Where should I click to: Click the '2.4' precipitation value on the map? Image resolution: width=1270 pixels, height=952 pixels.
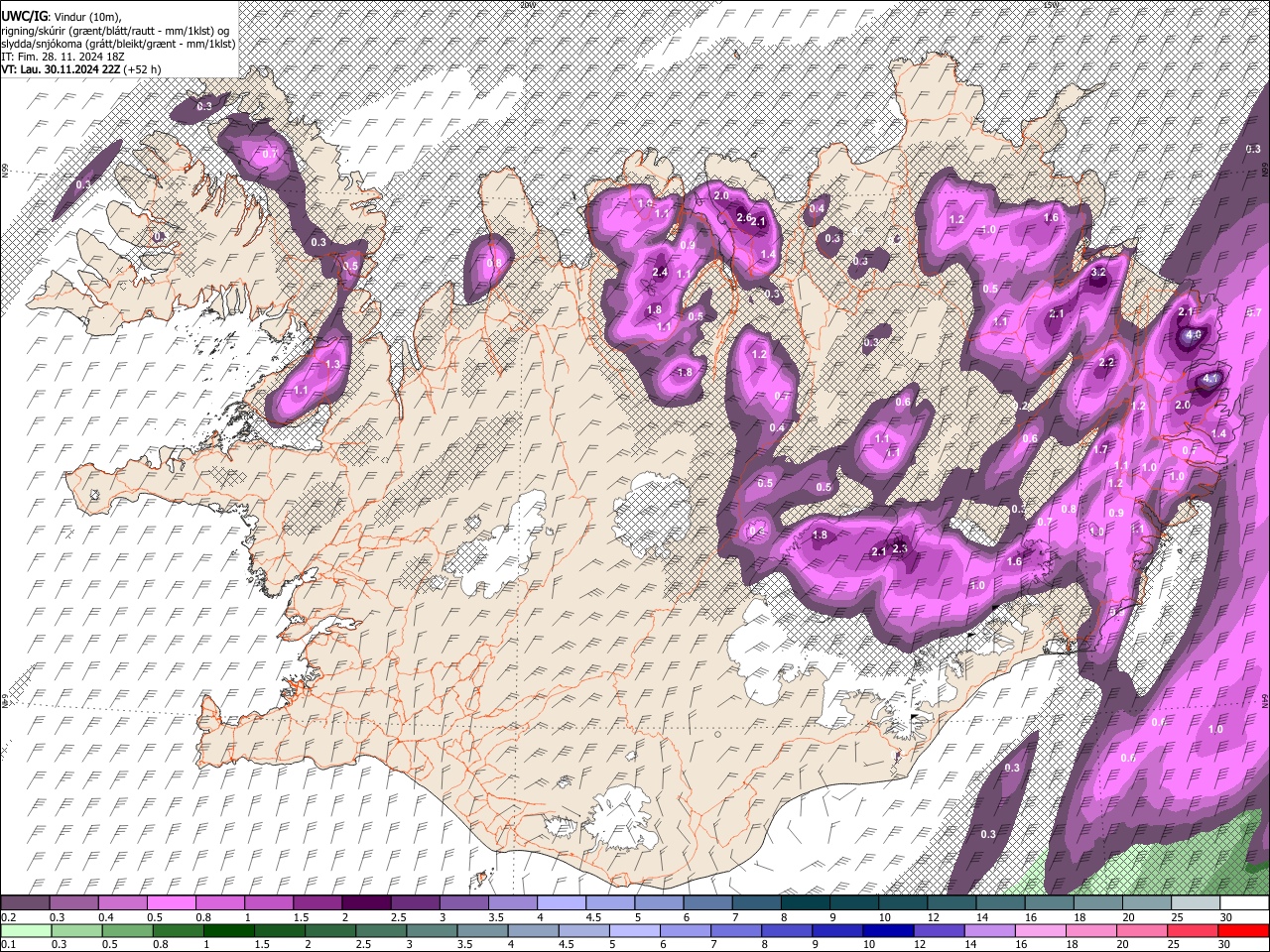[660, 272]
